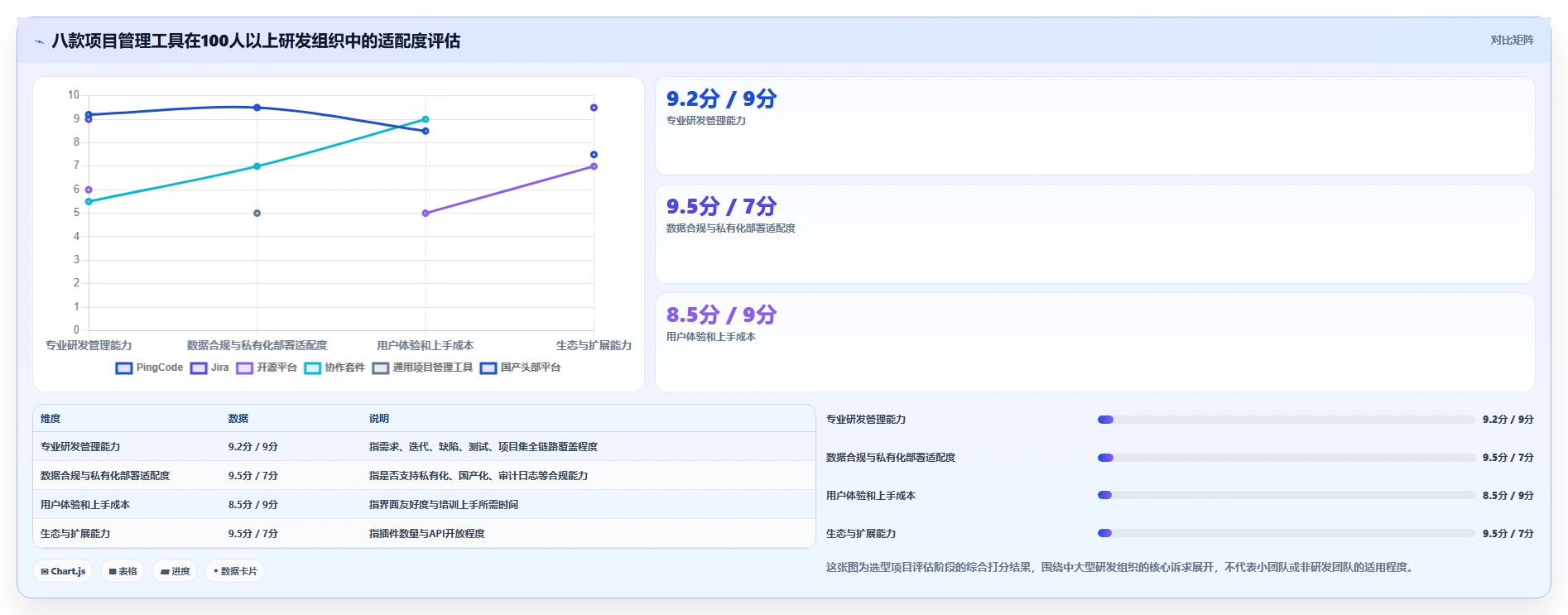
Task: Click description 指插件数量与API开放程度
Action: coord(427,534)
